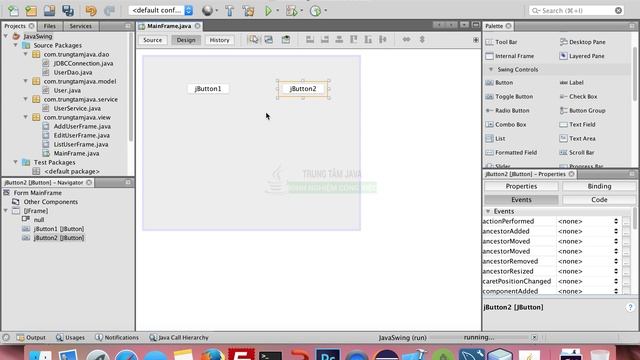Cancel the running JavaSwing process
This screenshot has height=360, width=640.
[x=534, y=338]
